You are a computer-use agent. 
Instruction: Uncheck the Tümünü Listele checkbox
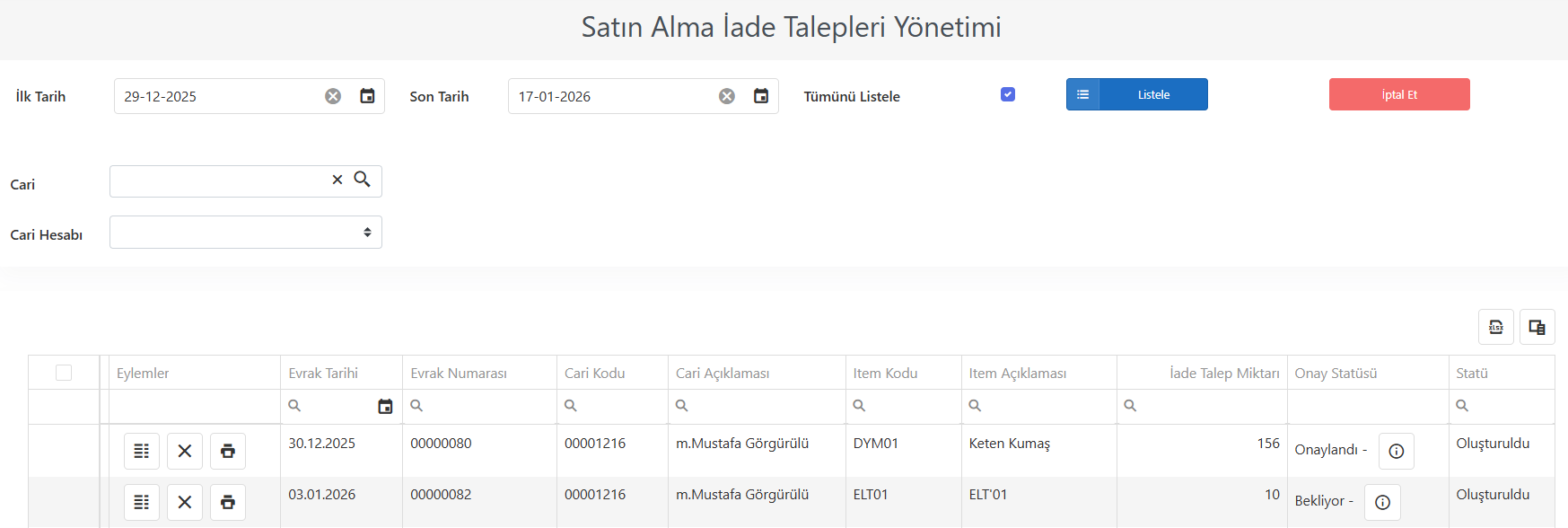pyautogui.click(x=1008, y=94)
